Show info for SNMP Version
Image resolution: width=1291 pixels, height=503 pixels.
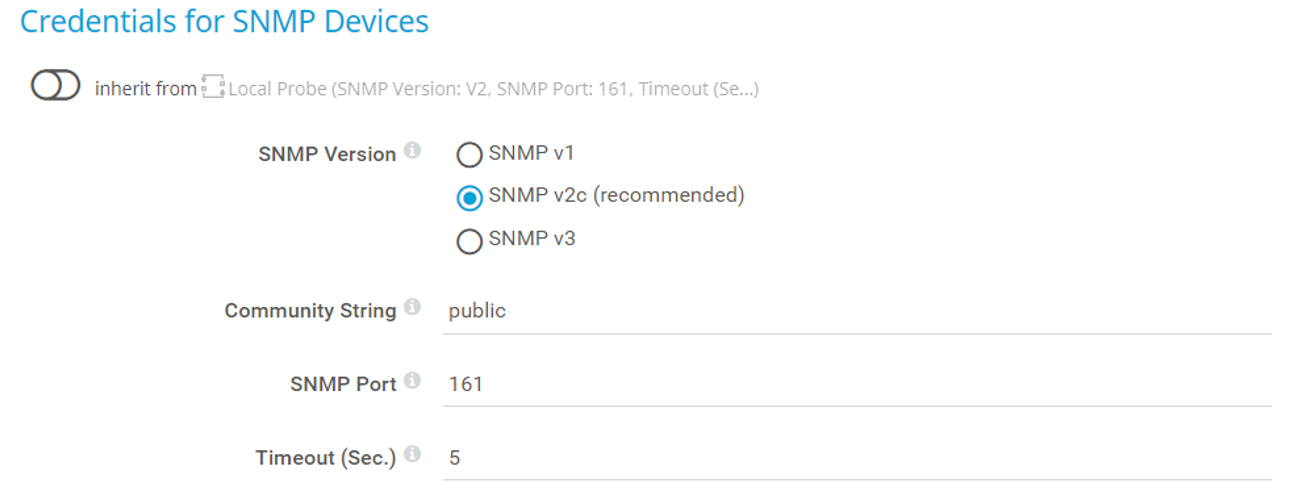pyautogui.click(x=412, y=152)
